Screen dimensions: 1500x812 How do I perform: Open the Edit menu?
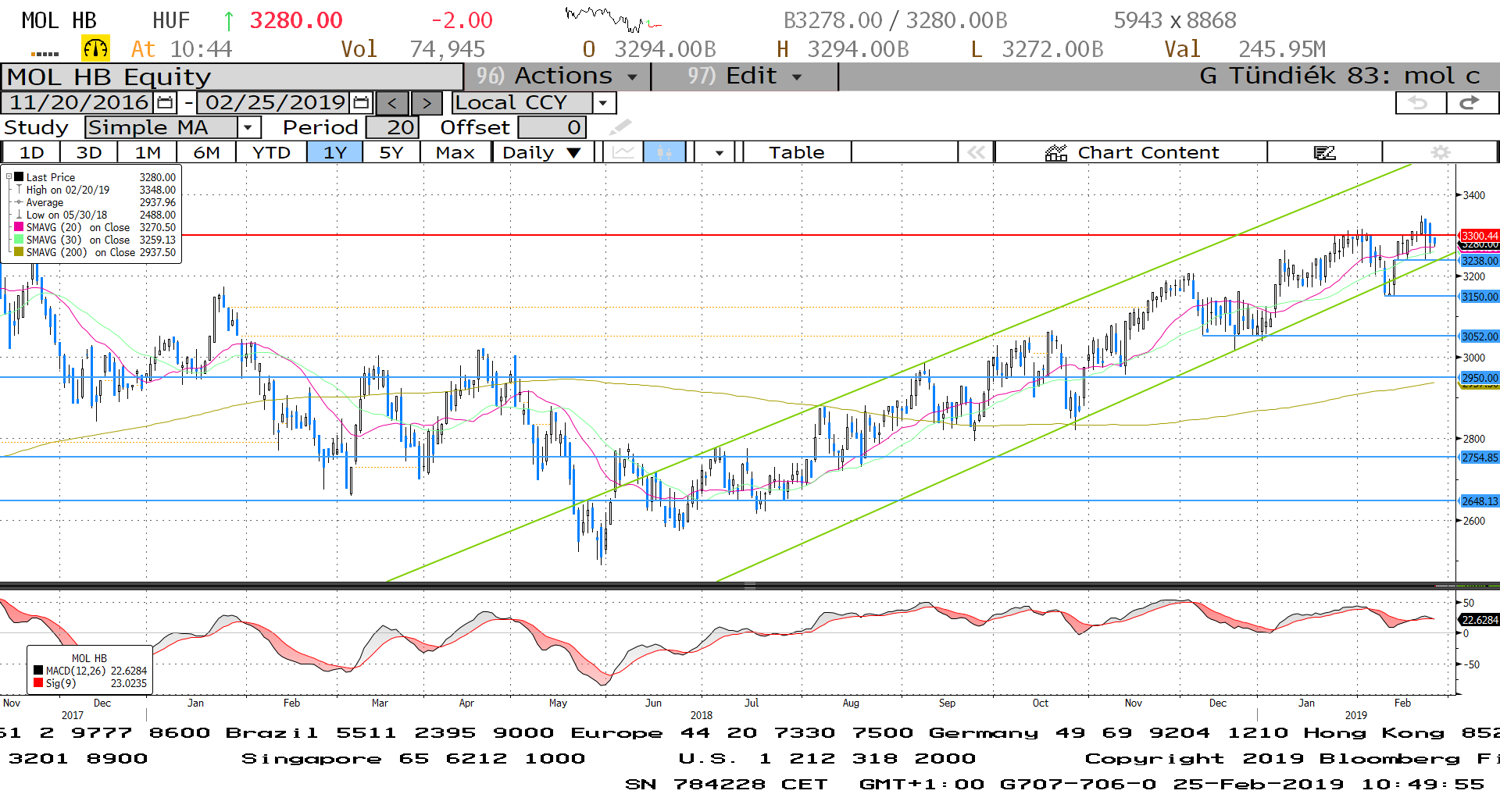pos(745,77)
